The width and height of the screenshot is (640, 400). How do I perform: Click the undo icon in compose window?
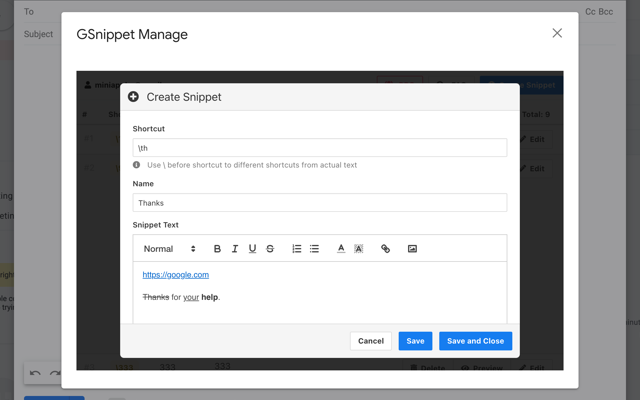[x=35, y=373]
